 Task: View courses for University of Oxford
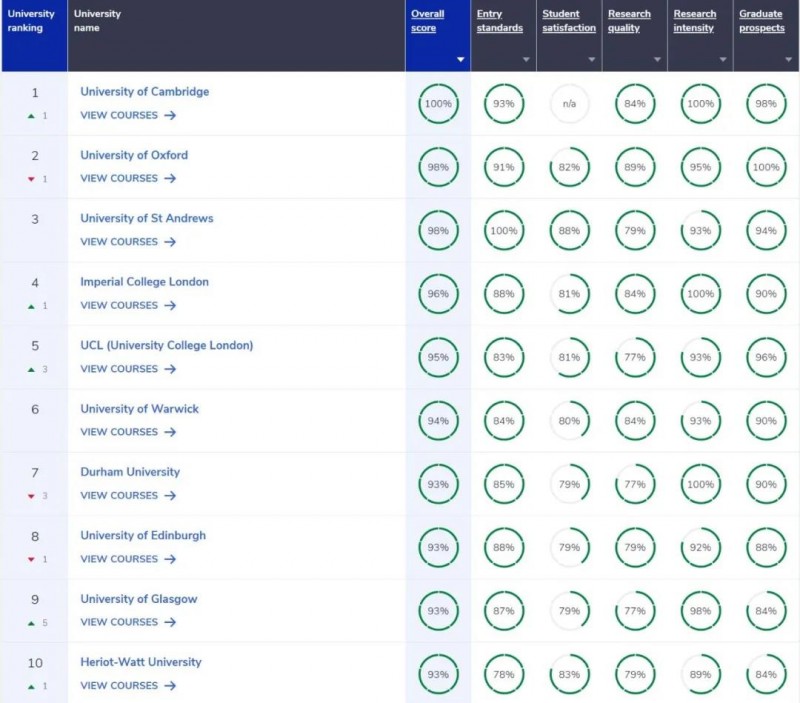[x=128, y=179]
